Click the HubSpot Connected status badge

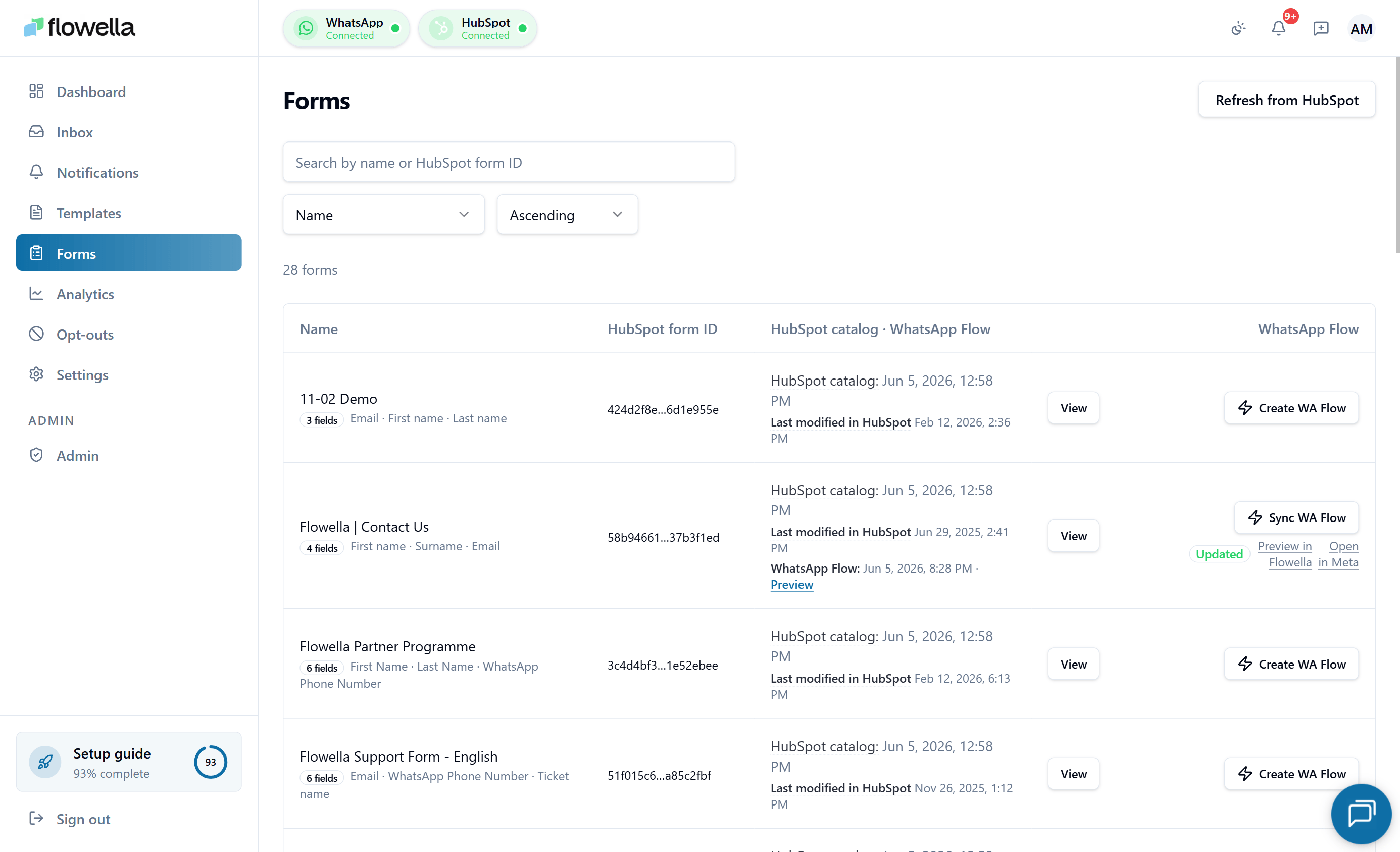point(477,28)
